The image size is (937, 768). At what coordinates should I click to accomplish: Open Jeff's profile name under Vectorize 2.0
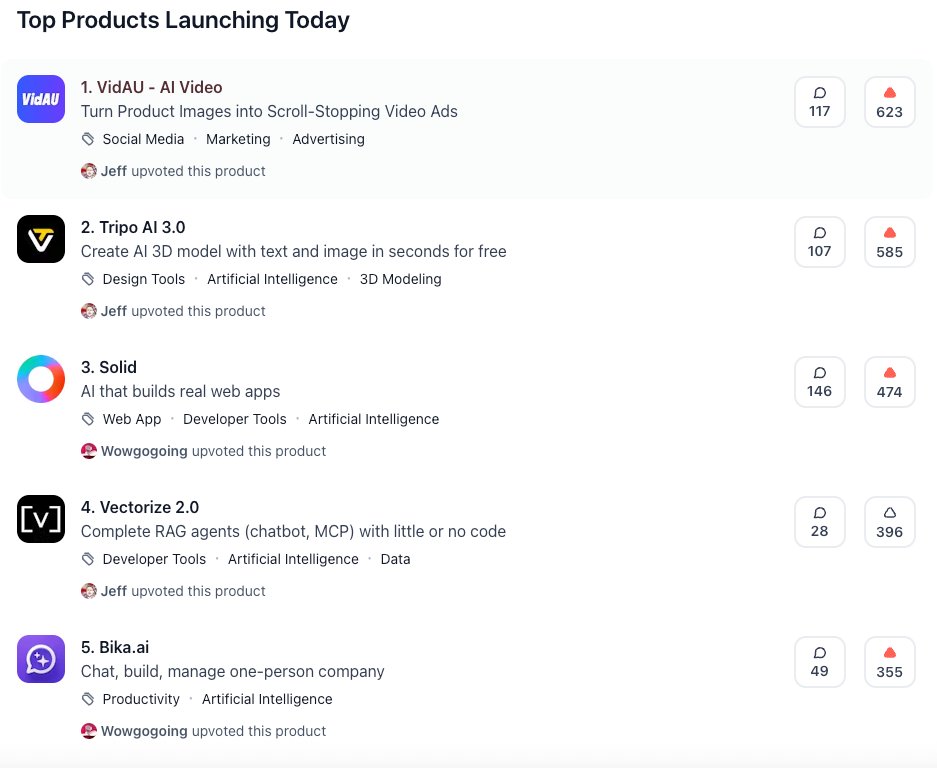(114, 591)
